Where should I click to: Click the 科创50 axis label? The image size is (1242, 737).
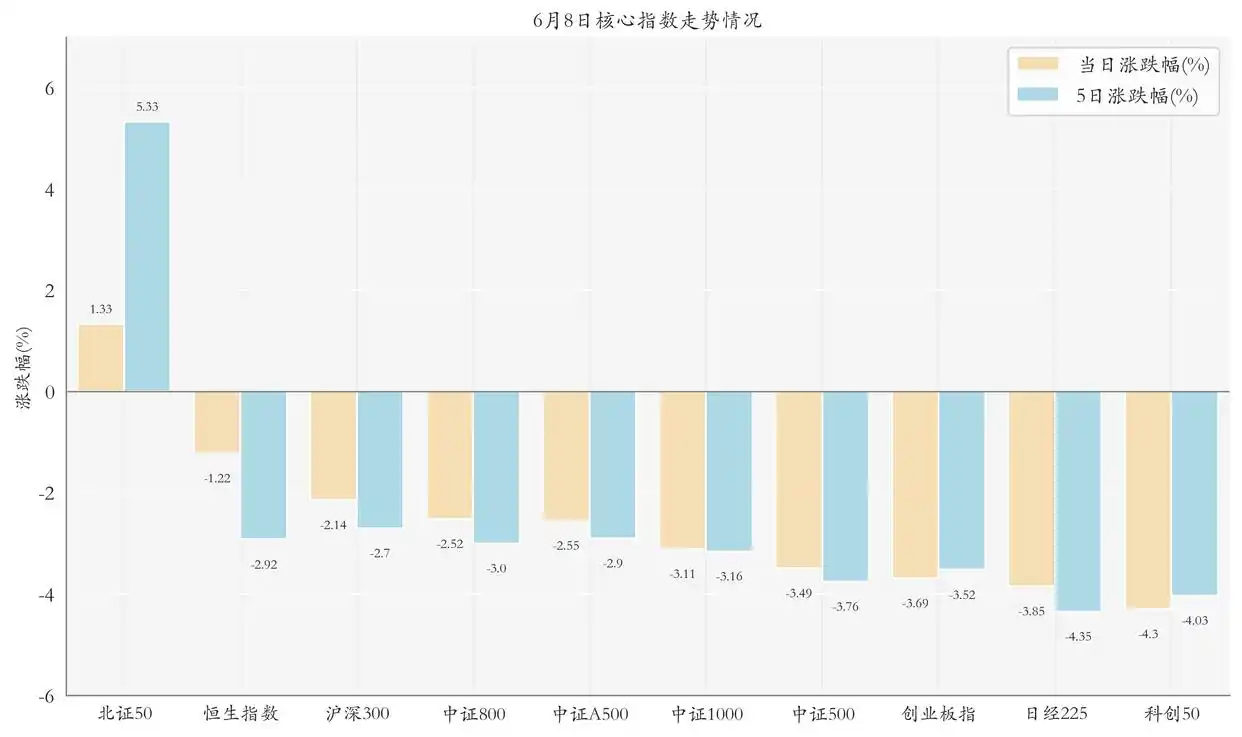pos(1172,714)
